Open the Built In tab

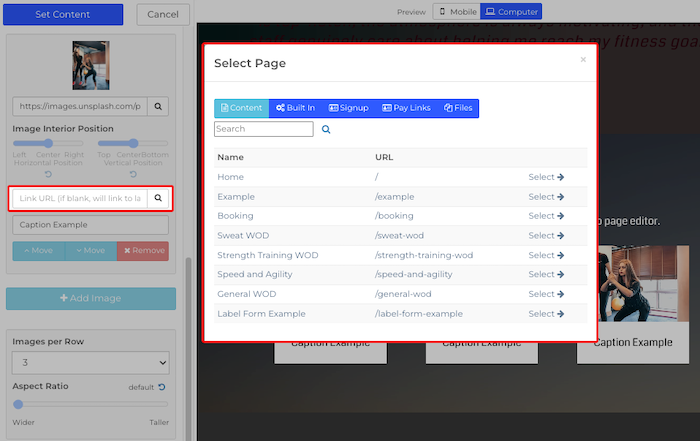click(x=295, y=108)
